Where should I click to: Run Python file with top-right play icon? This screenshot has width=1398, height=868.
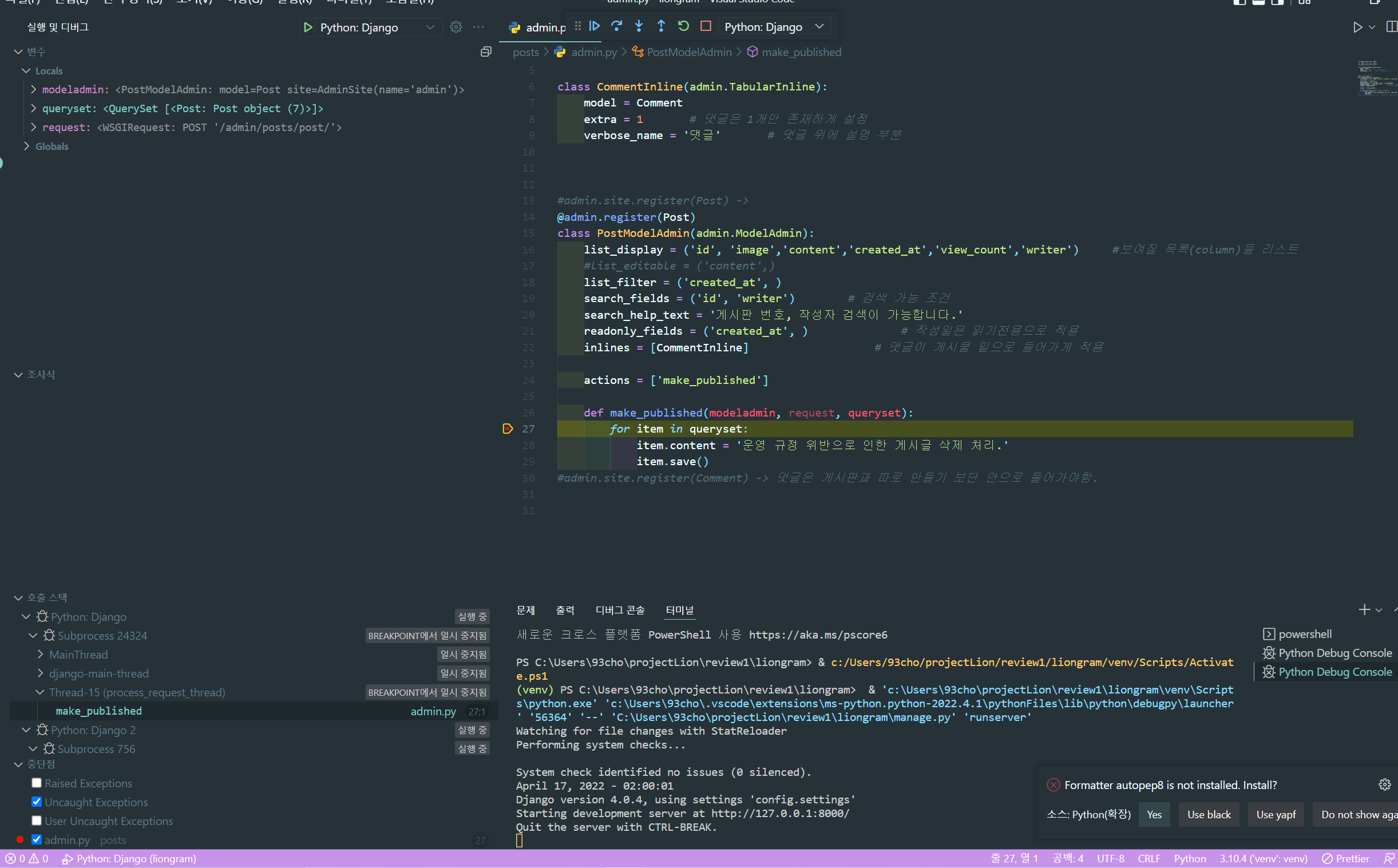pos(1357,27)
